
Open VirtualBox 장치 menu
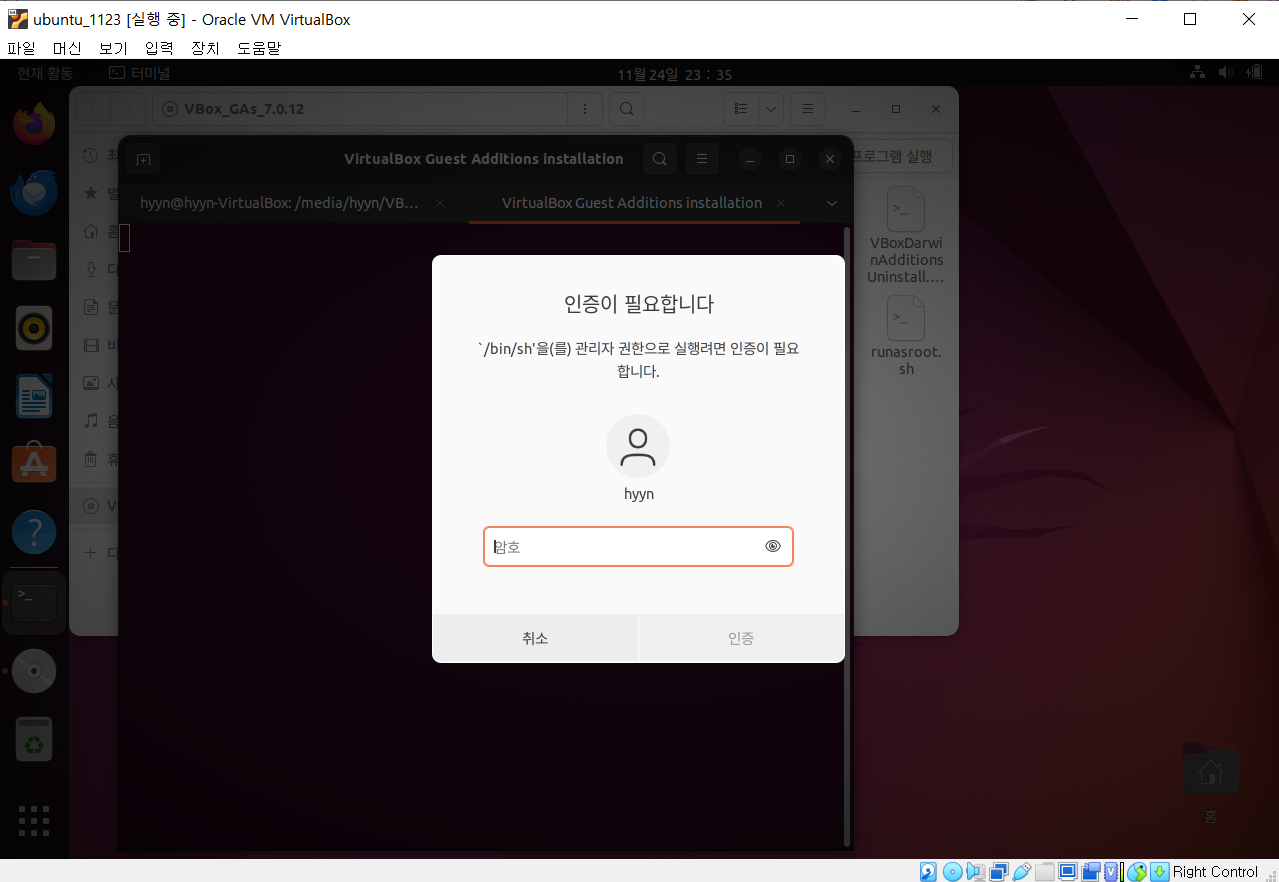[x=205, y=47]
